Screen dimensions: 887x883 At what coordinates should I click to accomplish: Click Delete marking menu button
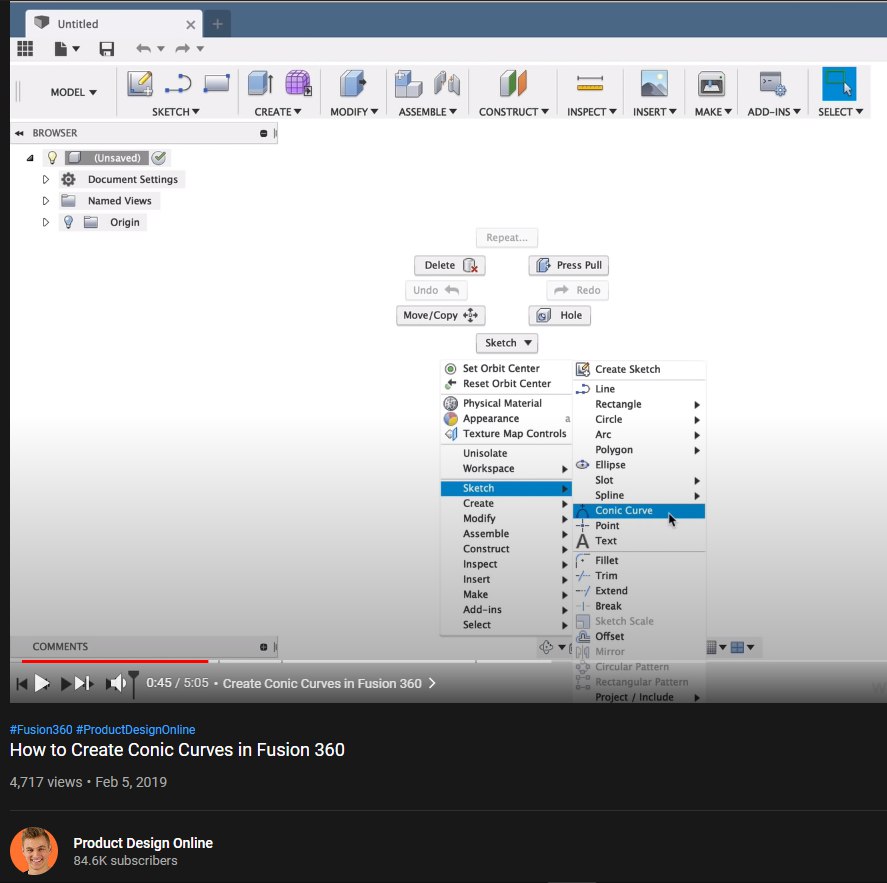pyautogui.click(x=450, y=265)
